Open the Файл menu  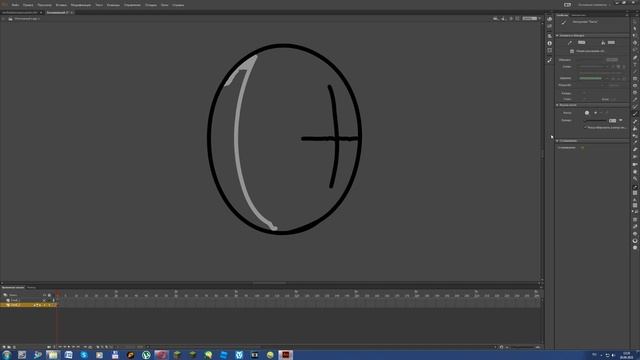point(16,5)
